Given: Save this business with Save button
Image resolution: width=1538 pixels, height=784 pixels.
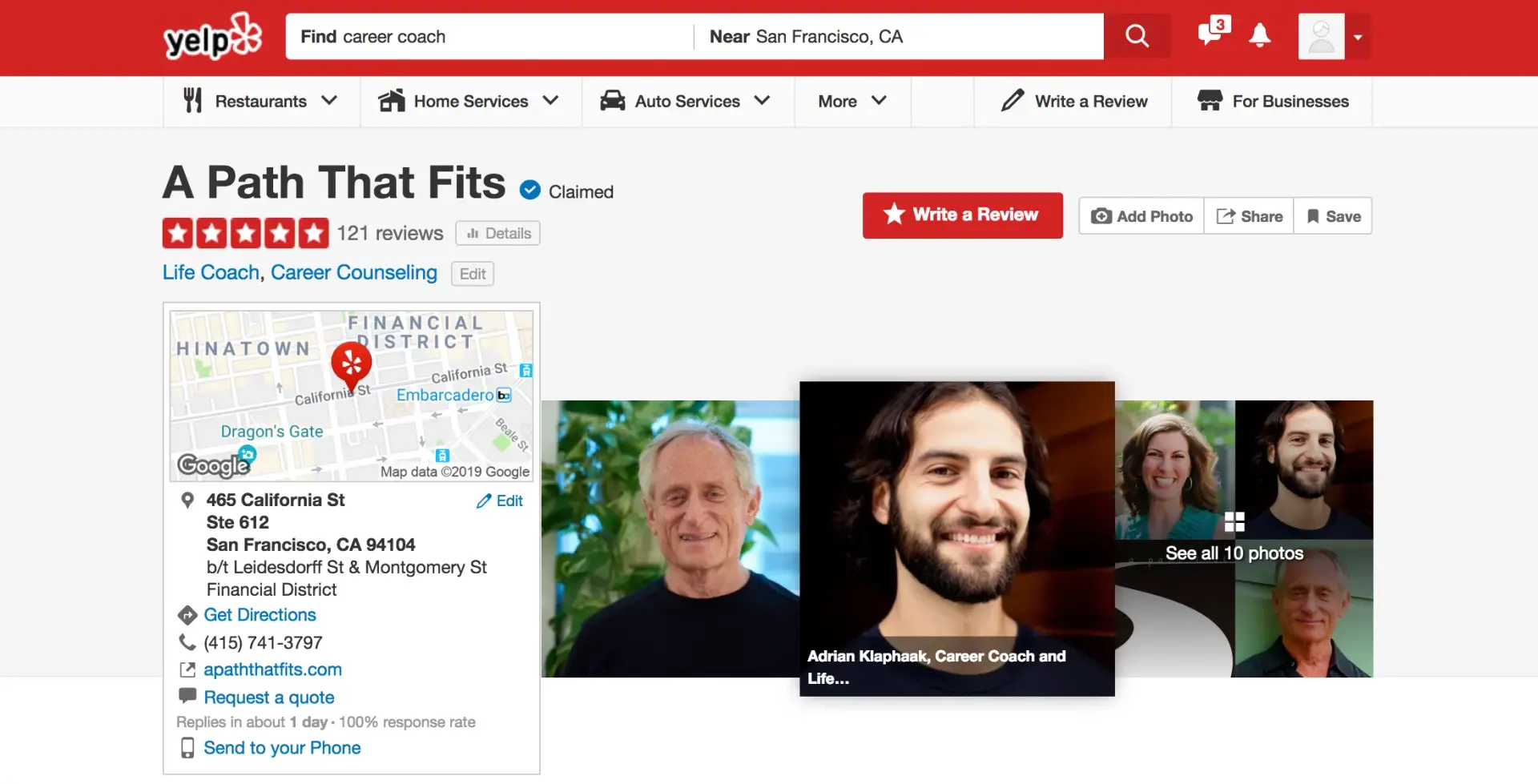Looking at the screenshot, I should click(1333, 216).
